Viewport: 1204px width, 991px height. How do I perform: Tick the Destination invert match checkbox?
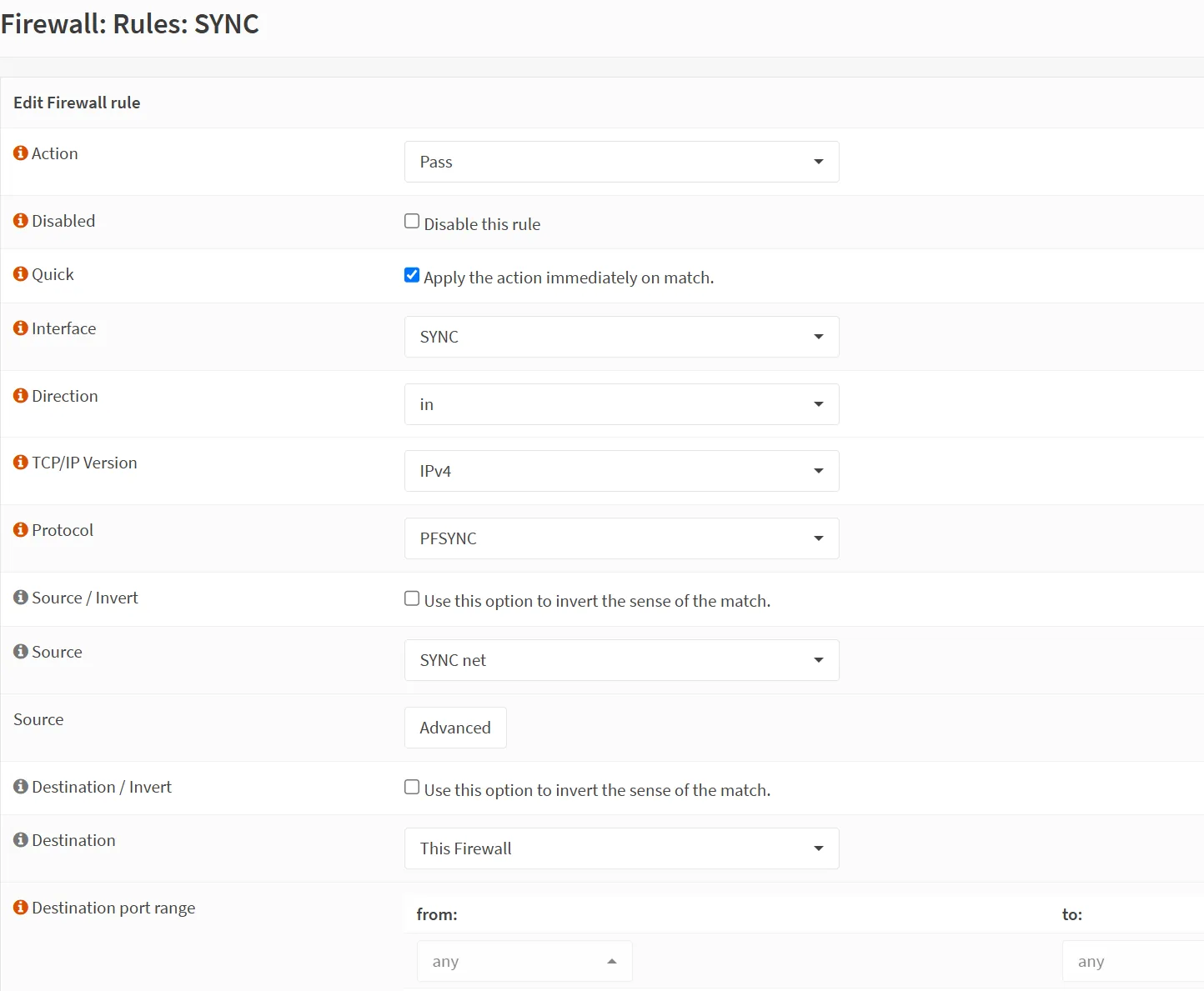tap(412, 787)
